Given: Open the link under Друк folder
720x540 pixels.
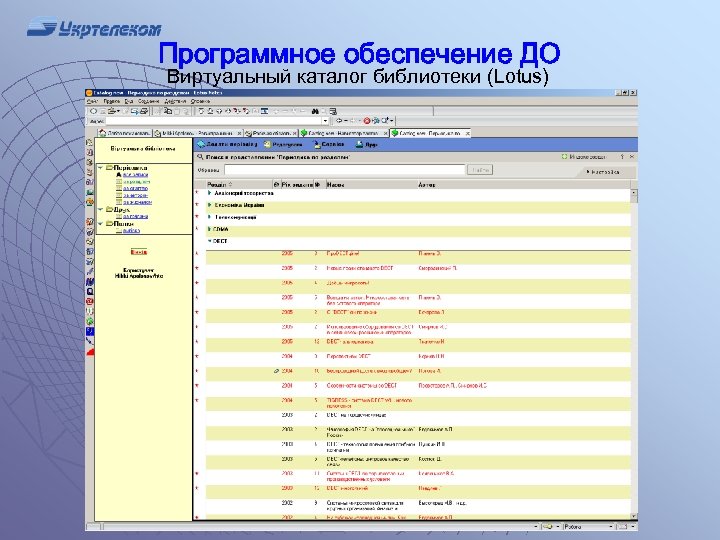Looking at the screenshot, I should pos(135,217).
